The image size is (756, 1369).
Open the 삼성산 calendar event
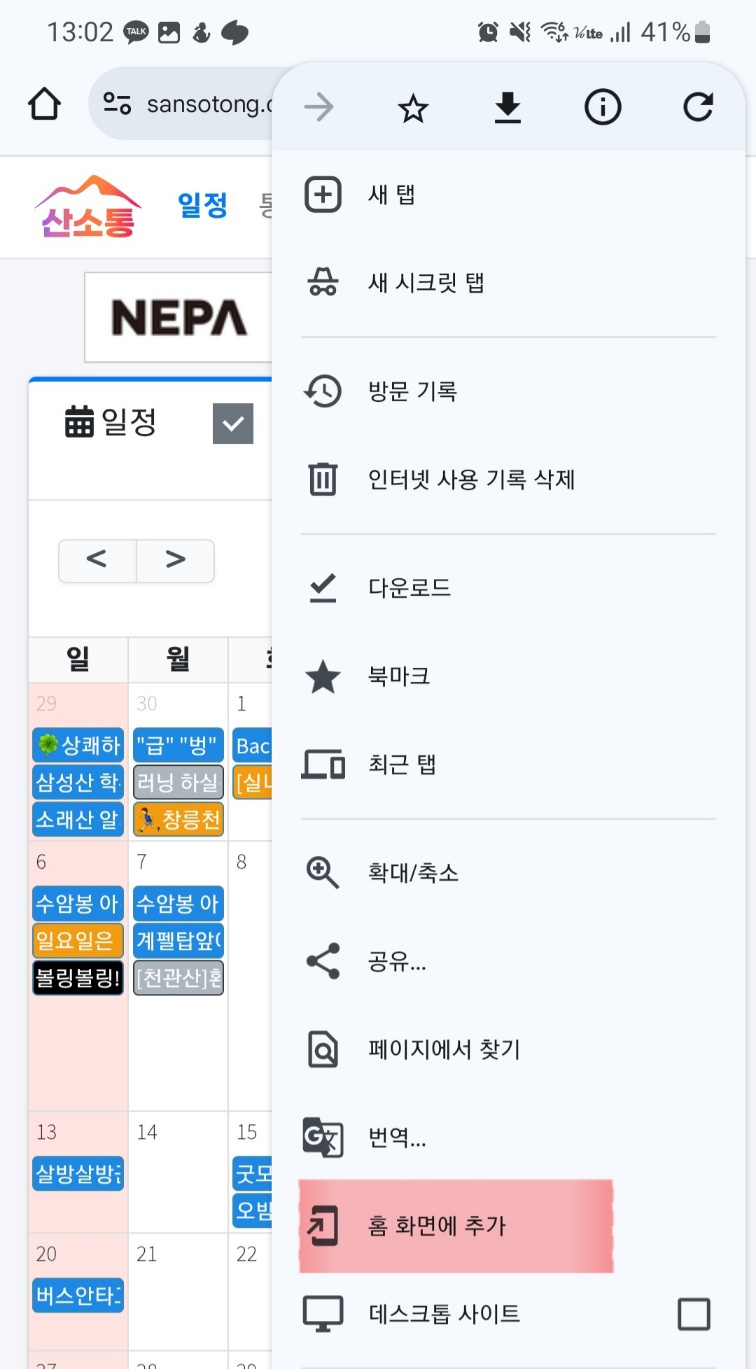[x=78, y=782]
